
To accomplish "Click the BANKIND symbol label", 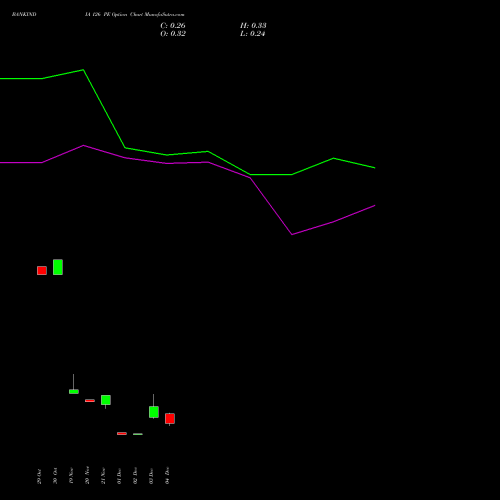I will pos(24,14).
